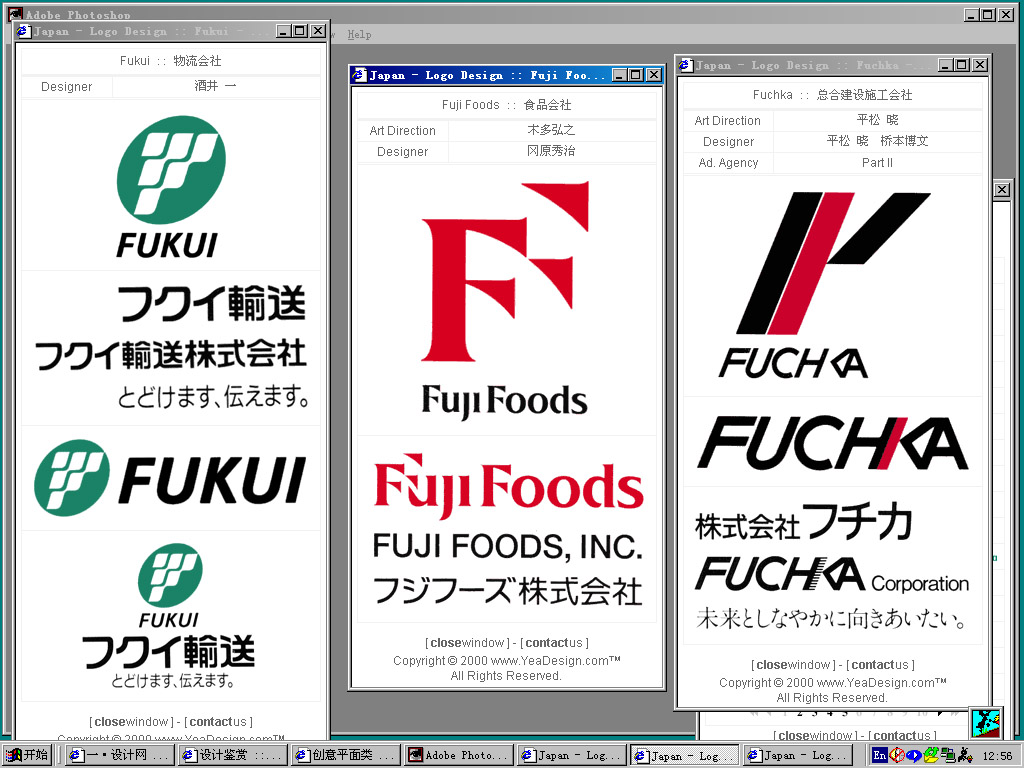Click the 'Fukui :: 物流会社' heading
The image size is (1024, 768).
tap(170, 61)
